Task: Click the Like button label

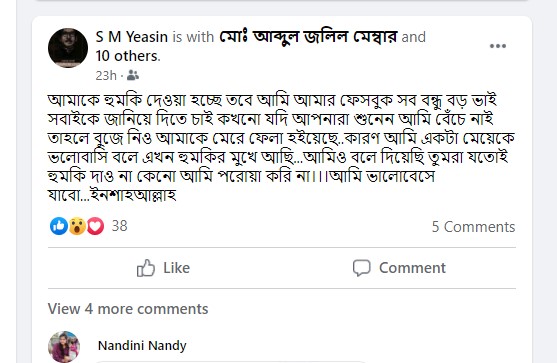Action: pyautogui.click(x=177, y=268)
